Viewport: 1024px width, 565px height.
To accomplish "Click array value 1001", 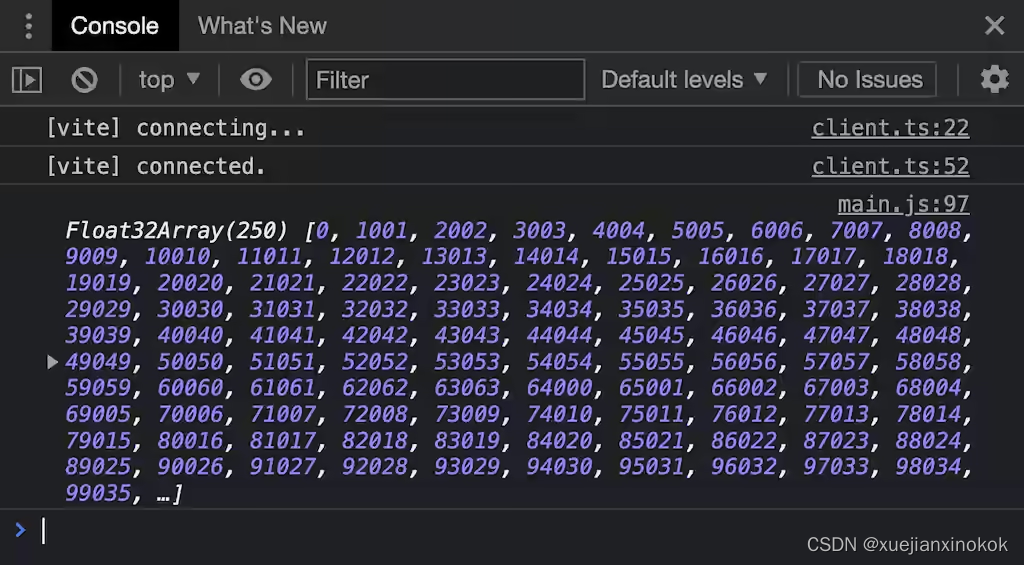I will click(x=381, y=231).
